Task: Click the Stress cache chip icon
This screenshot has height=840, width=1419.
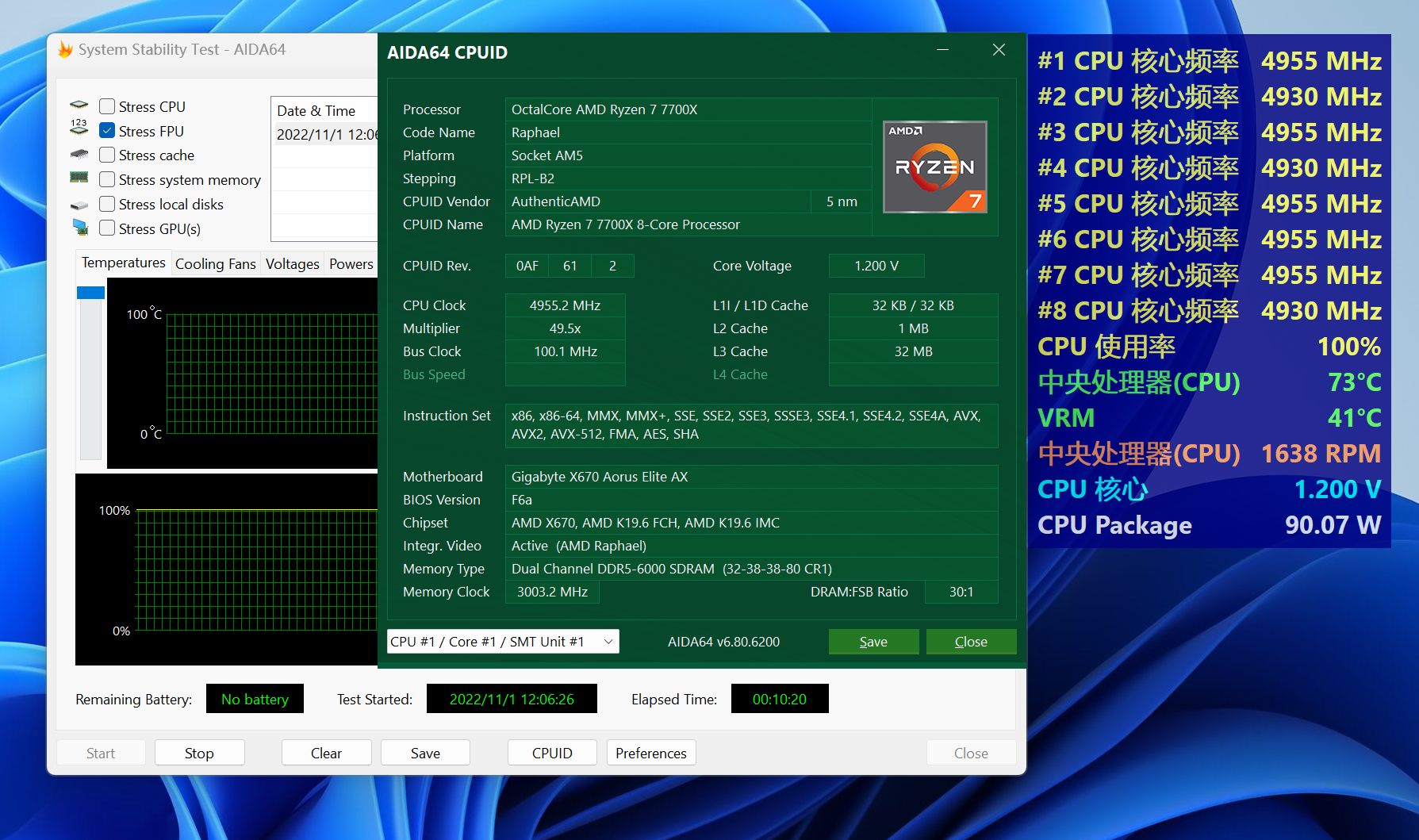Action: pyautogui.click(x=79, y=155)
